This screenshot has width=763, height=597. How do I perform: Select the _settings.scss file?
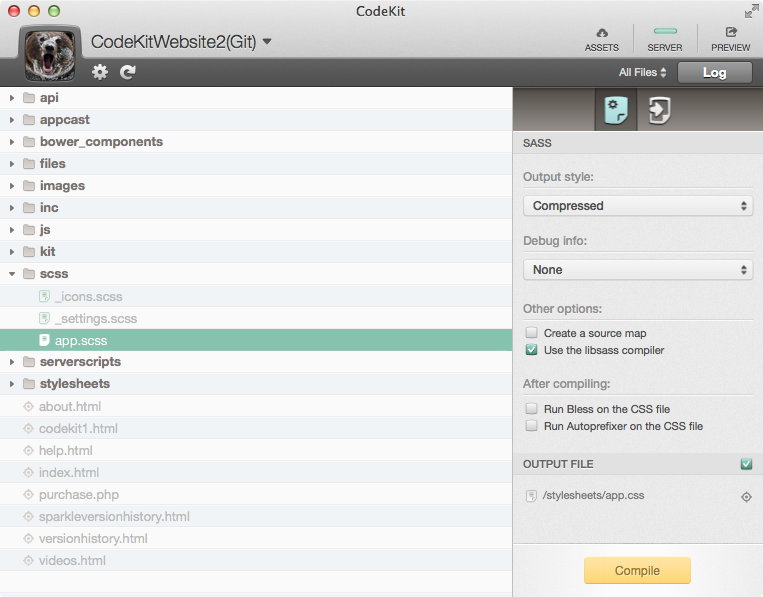[x=95, y=318]
